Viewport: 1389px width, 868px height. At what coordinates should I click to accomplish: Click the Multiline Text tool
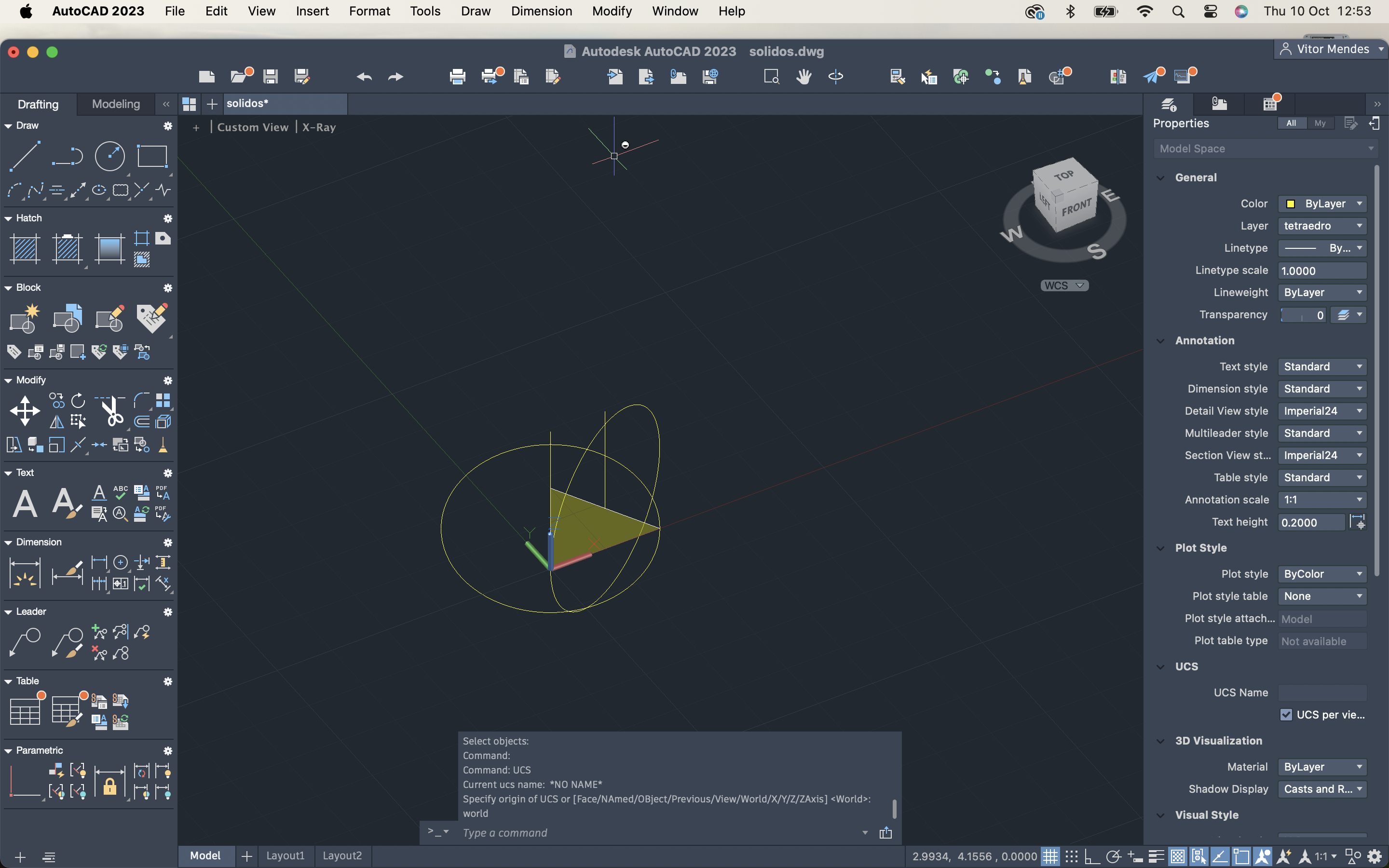point(25,503)
